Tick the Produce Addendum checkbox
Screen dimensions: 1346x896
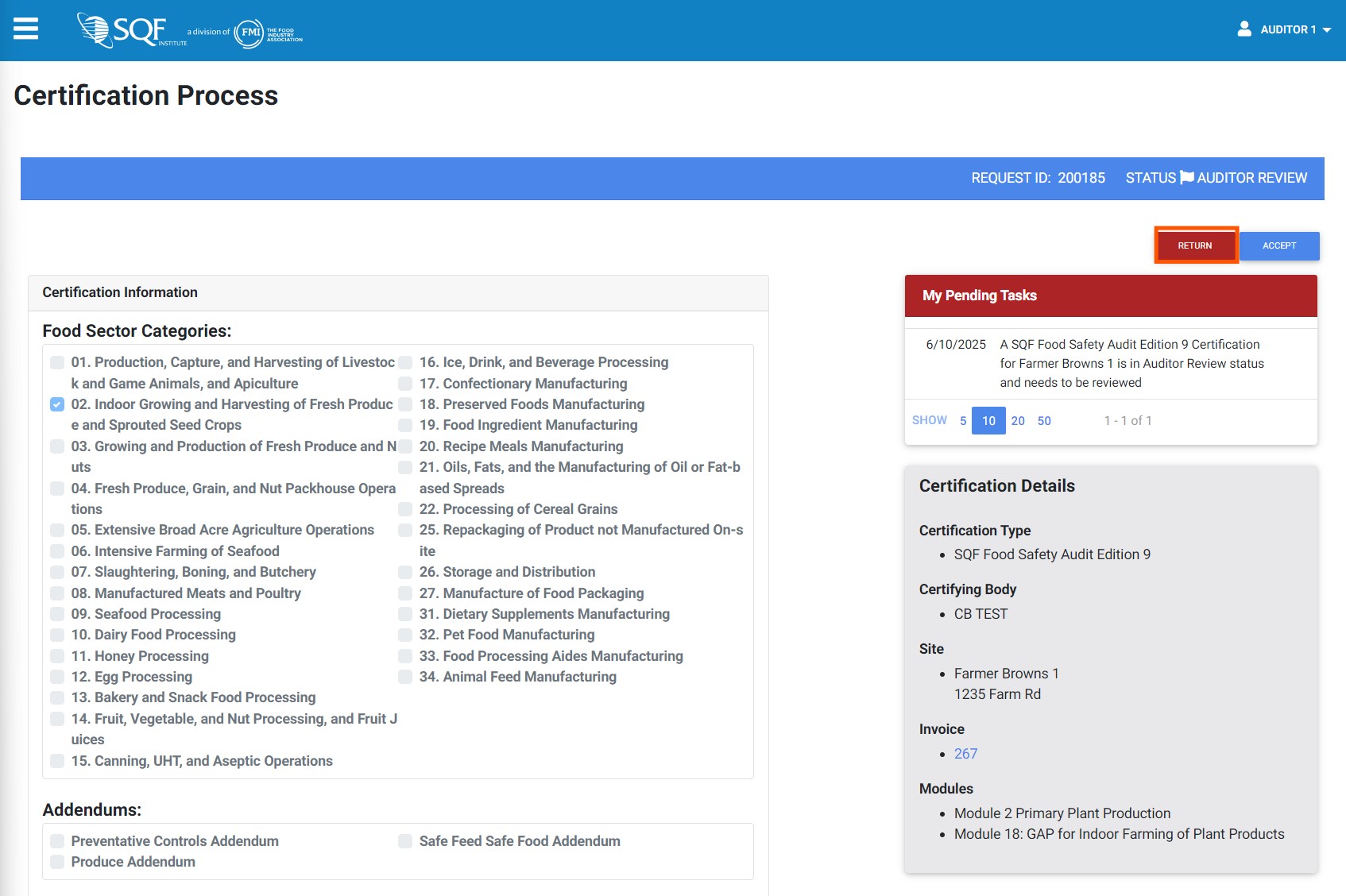(57, 862)
